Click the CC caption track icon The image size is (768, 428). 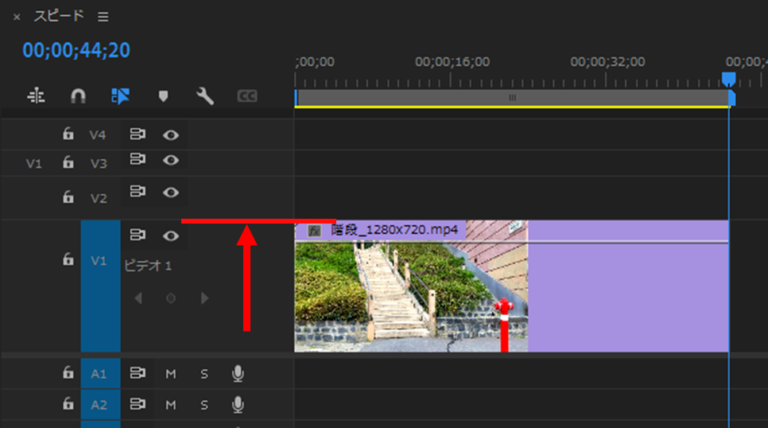[x=247, y=96]
